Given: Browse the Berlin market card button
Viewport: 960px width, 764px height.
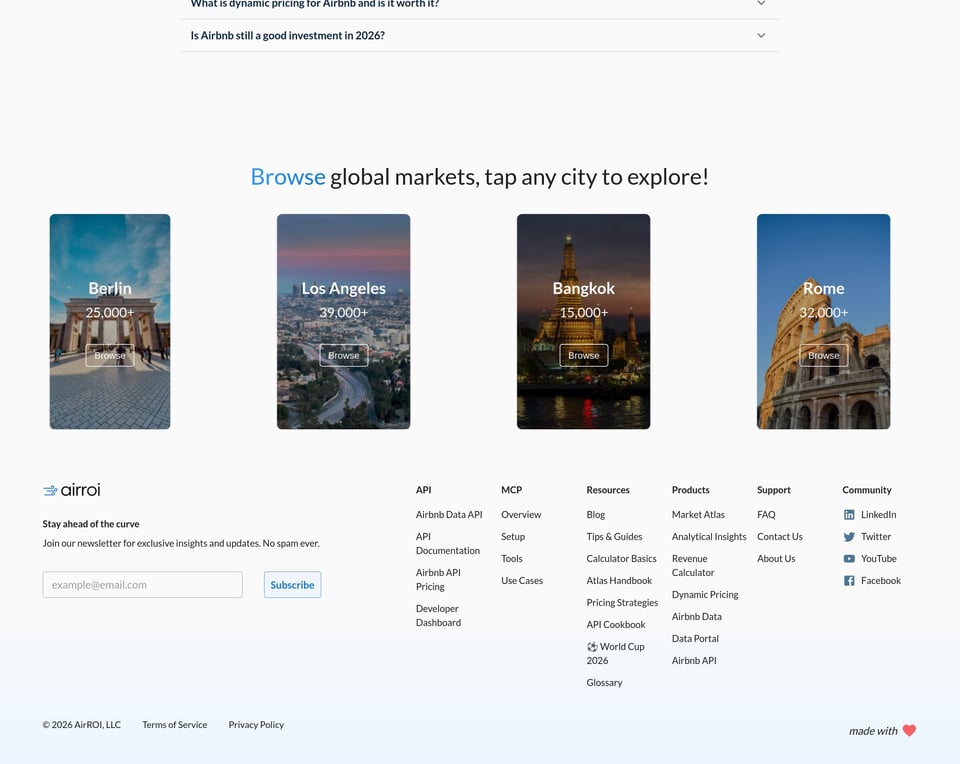Looking at the screenshot, I should point(110,355).
